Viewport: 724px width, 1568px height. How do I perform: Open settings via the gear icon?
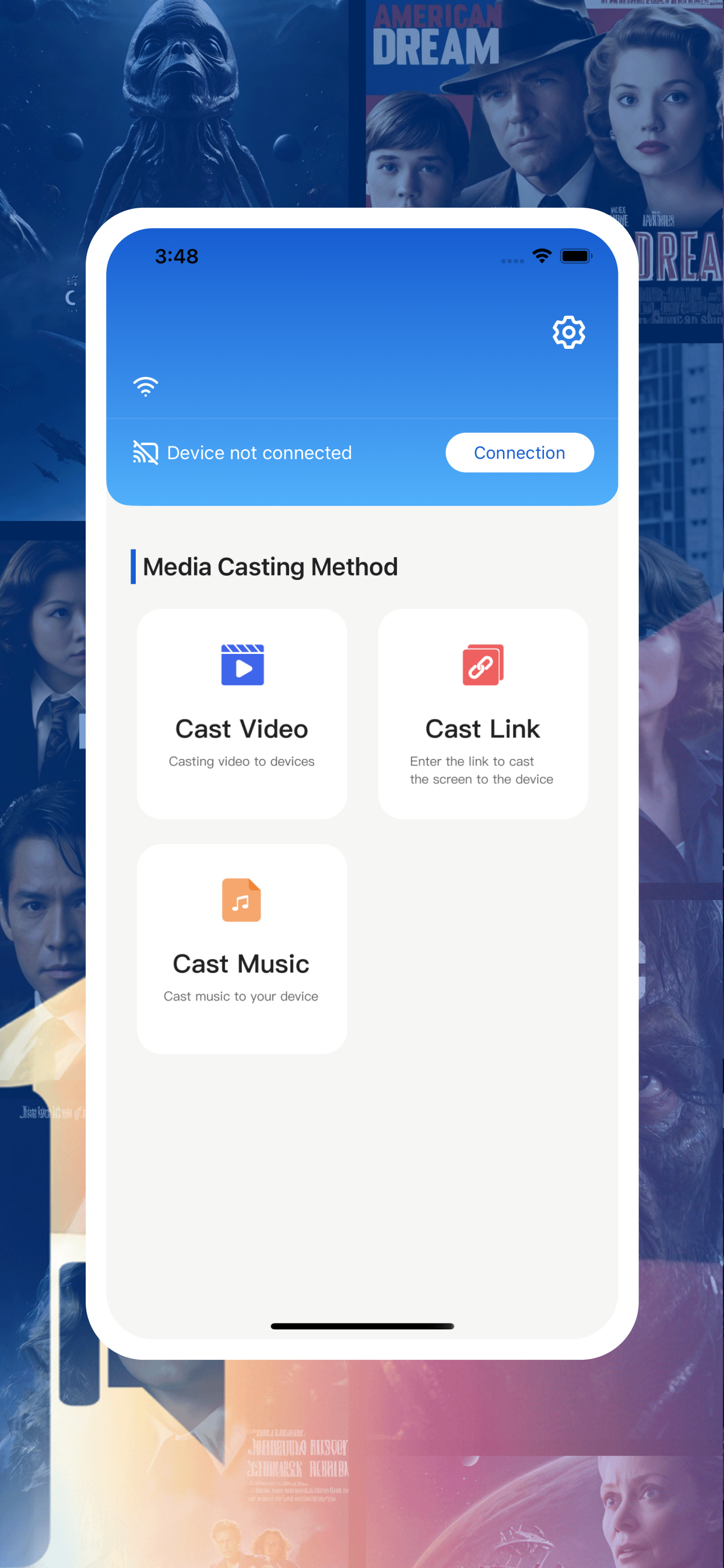pyautogui.click(x=568, y=332)
